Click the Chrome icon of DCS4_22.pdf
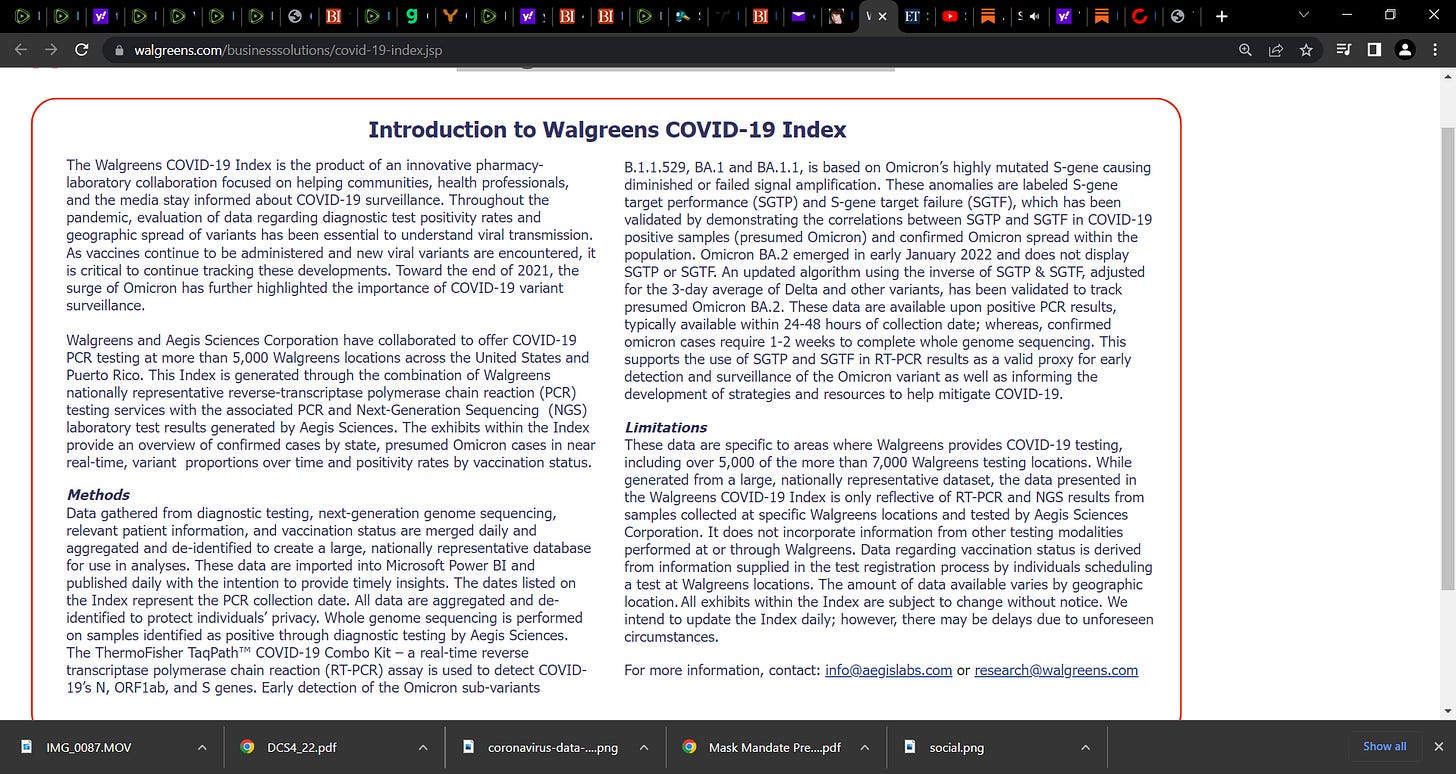The image size is (1456, 774). pyautogui.click(x=247, y=747)
